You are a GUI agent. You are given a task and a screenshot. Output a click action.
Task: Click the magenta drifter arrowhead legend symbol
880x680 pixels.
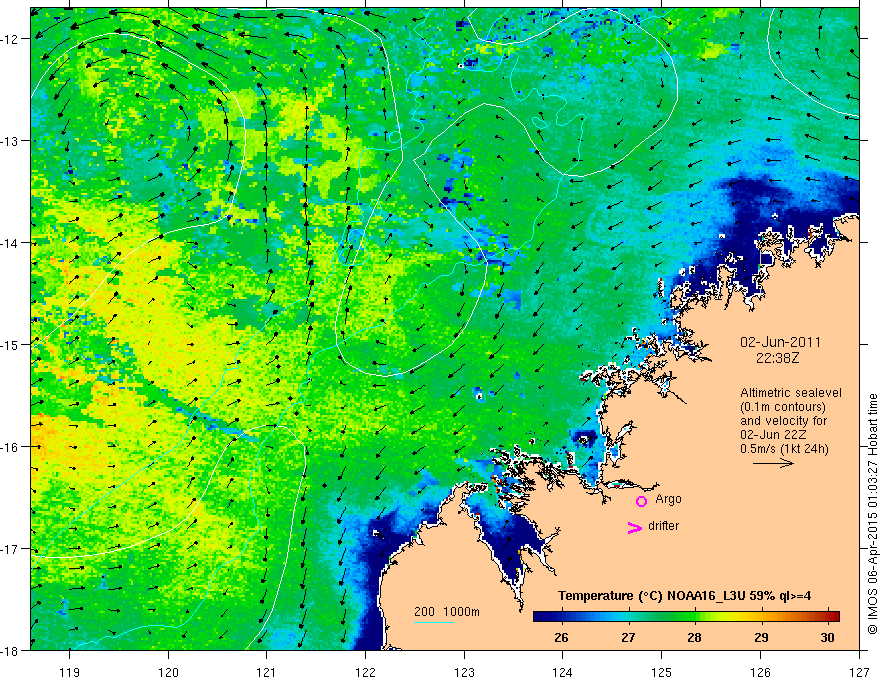click(x=634, y=527)
